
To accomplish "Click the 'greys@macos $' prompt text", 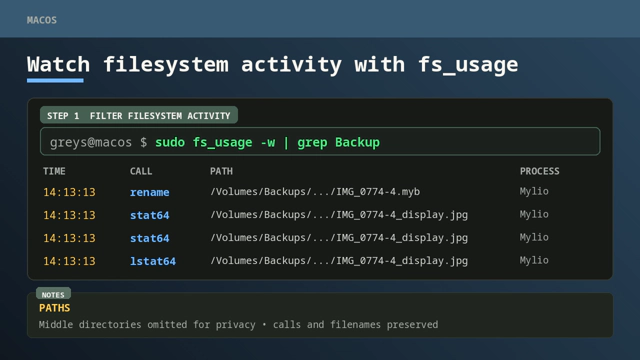I will tap(98, 142).
